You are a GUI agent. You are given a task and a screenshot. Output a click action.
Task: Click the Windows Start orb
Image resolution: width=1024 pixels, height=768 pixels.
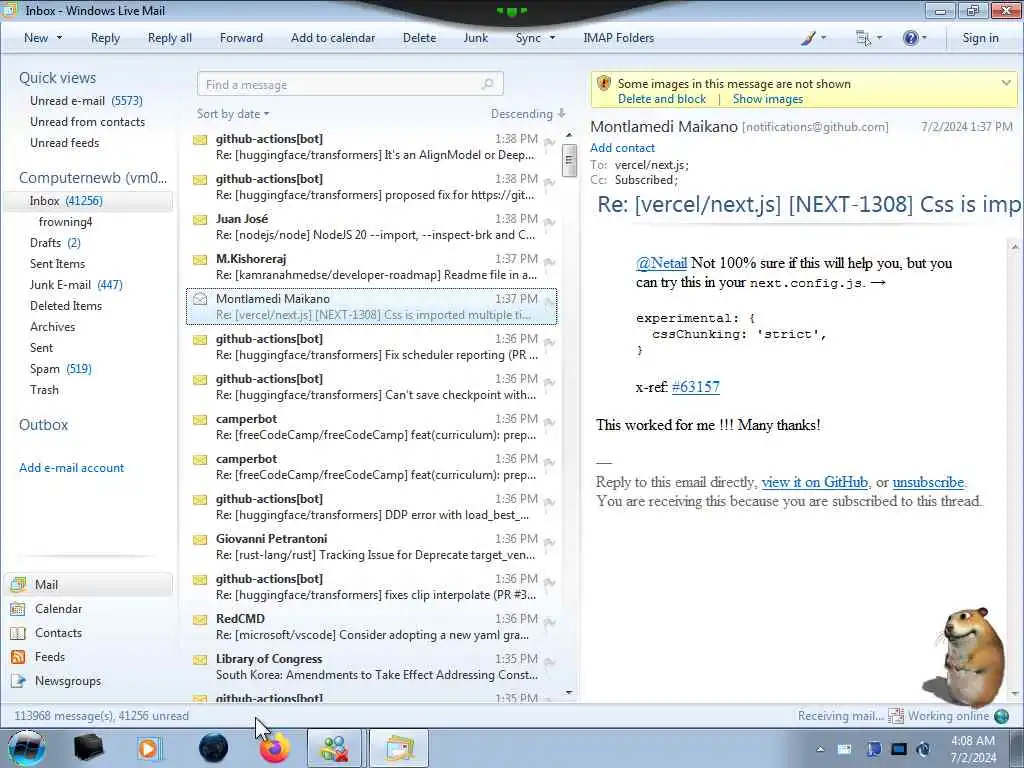pos(27,748)
